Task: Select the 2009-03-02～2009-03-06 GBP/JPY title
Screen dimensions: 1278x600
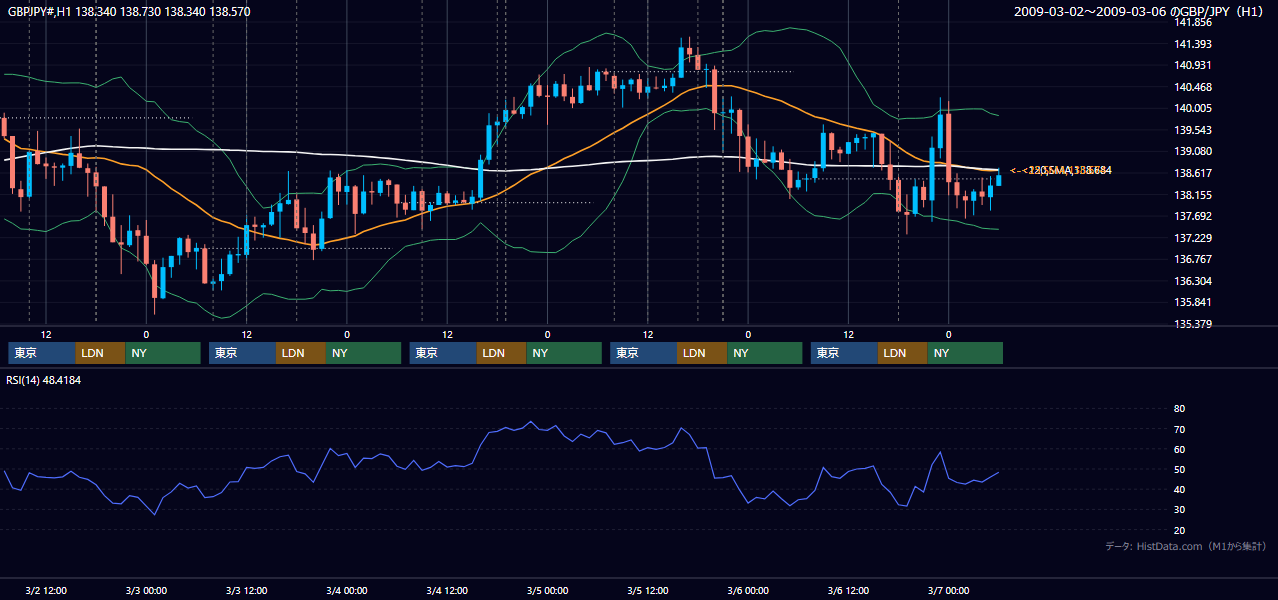Action: (x=1139, y=12)
